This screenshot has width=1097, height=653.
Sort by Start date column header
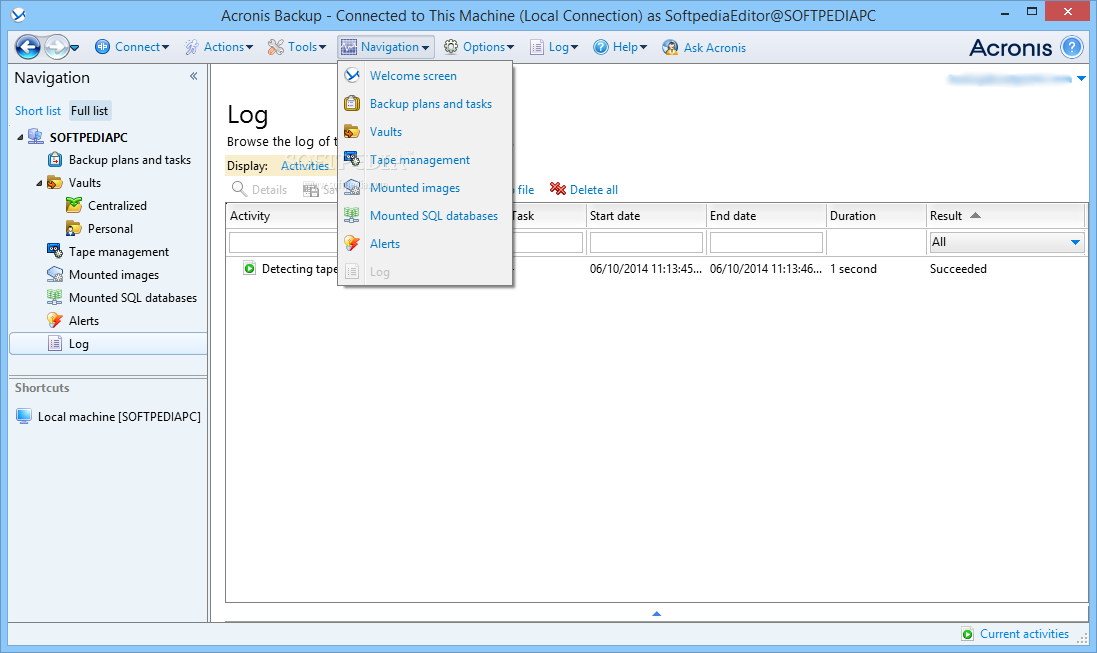coord(646,216)
